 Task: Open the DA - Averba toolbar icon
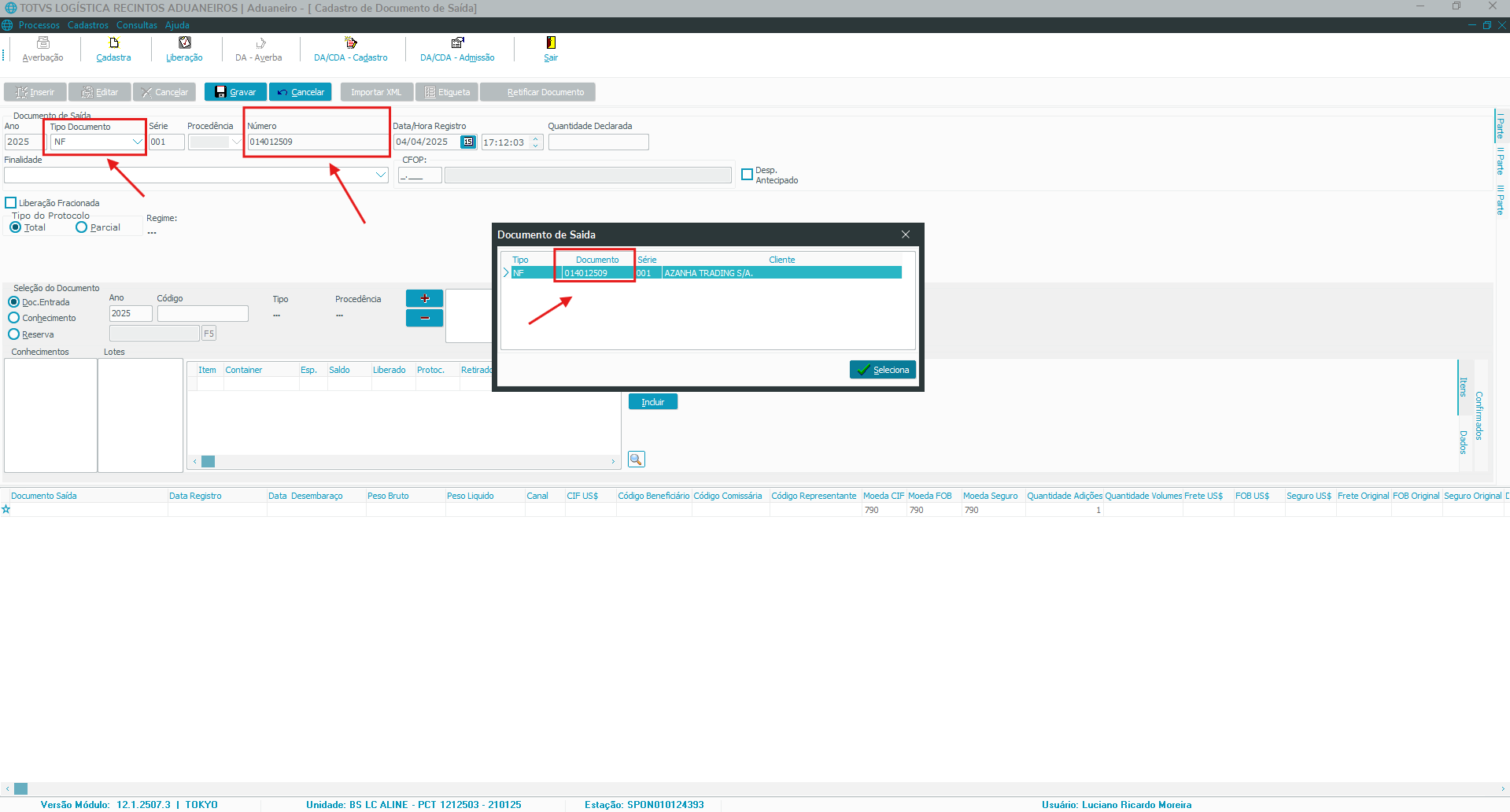259,49
